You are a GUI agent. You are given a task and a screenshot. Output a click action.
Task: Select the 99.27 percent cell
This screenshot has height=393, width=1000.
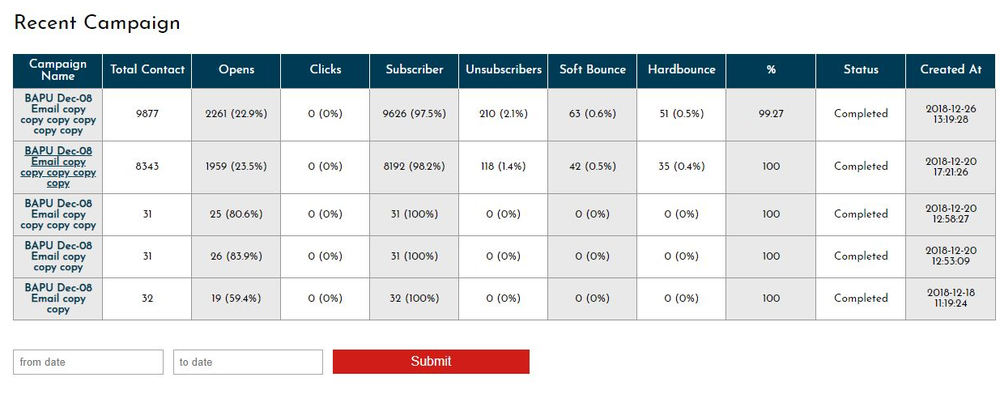[x=771, y=114]
